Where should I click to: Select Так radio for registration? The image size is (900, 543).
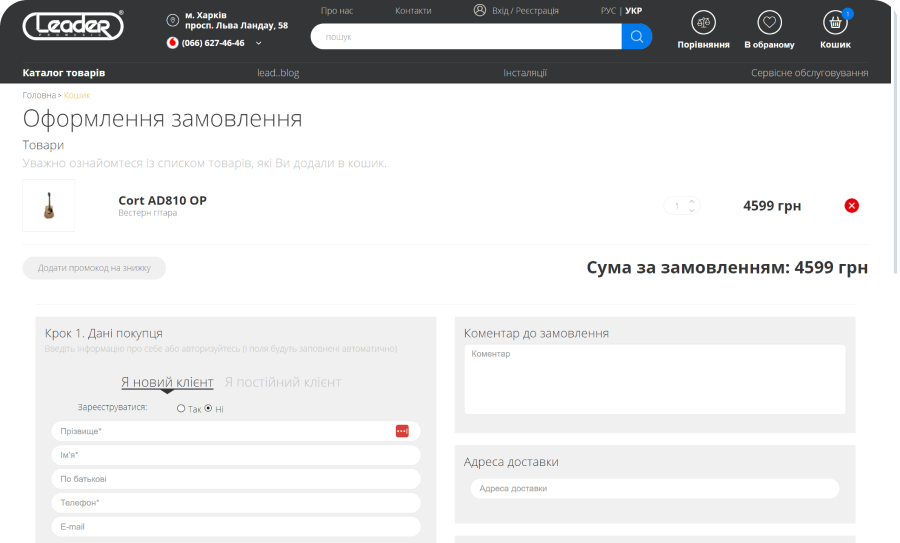coord(181,409)
